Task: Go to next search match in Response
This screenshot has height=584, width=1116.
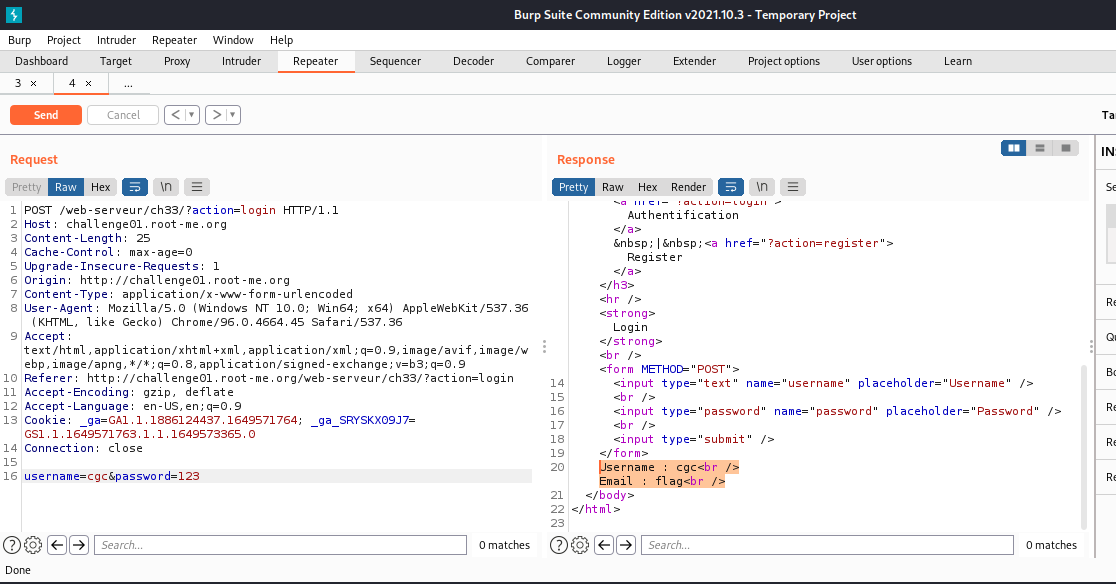Action: pos(626,545)
